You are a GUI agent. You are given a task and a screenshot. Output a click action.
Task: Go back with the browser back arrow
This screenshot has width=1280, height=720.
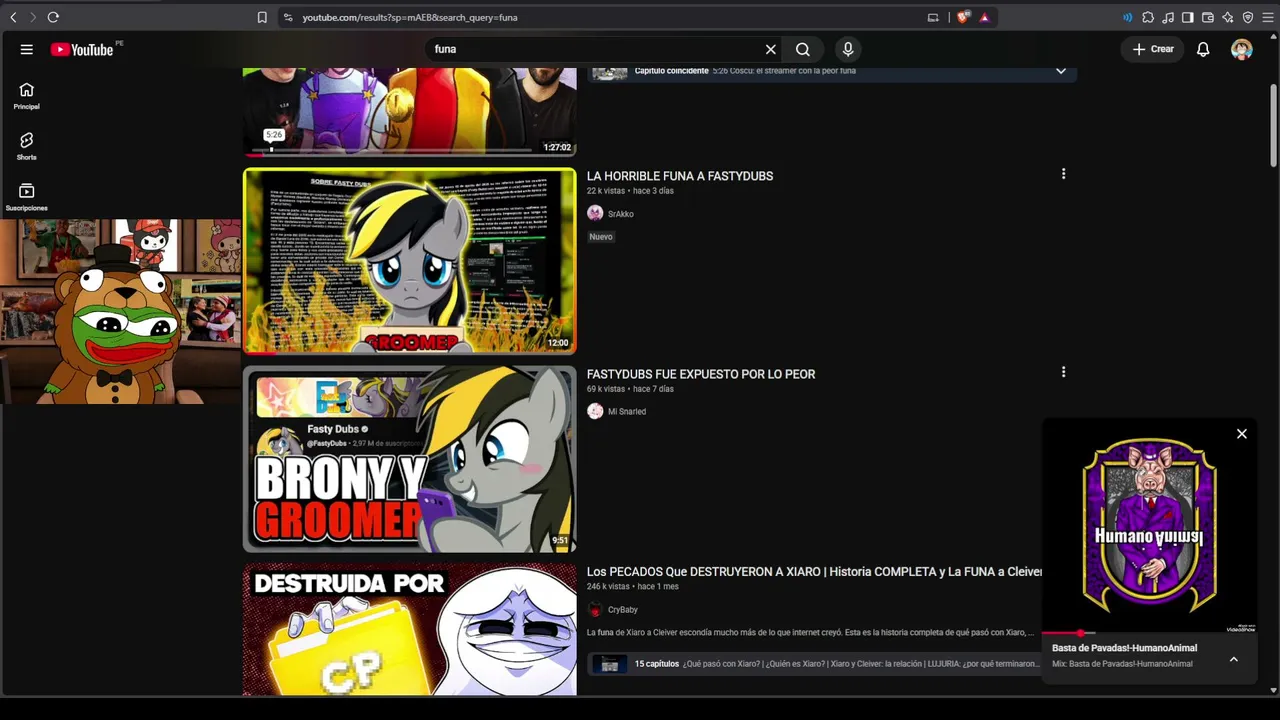[x=13, y=17]
